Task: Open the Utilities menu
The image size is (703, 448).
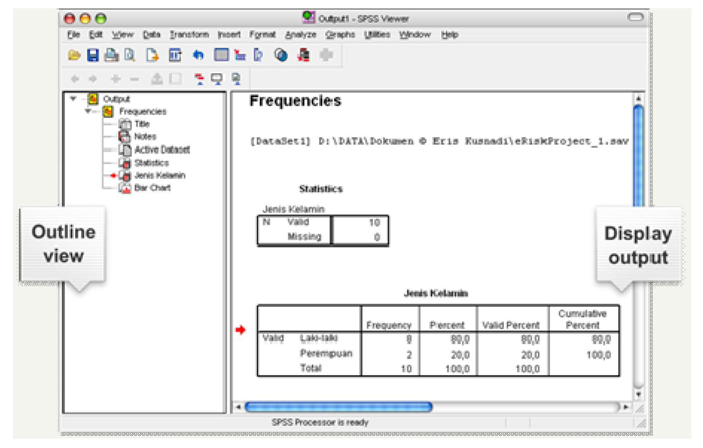Action: pos(377,35)
